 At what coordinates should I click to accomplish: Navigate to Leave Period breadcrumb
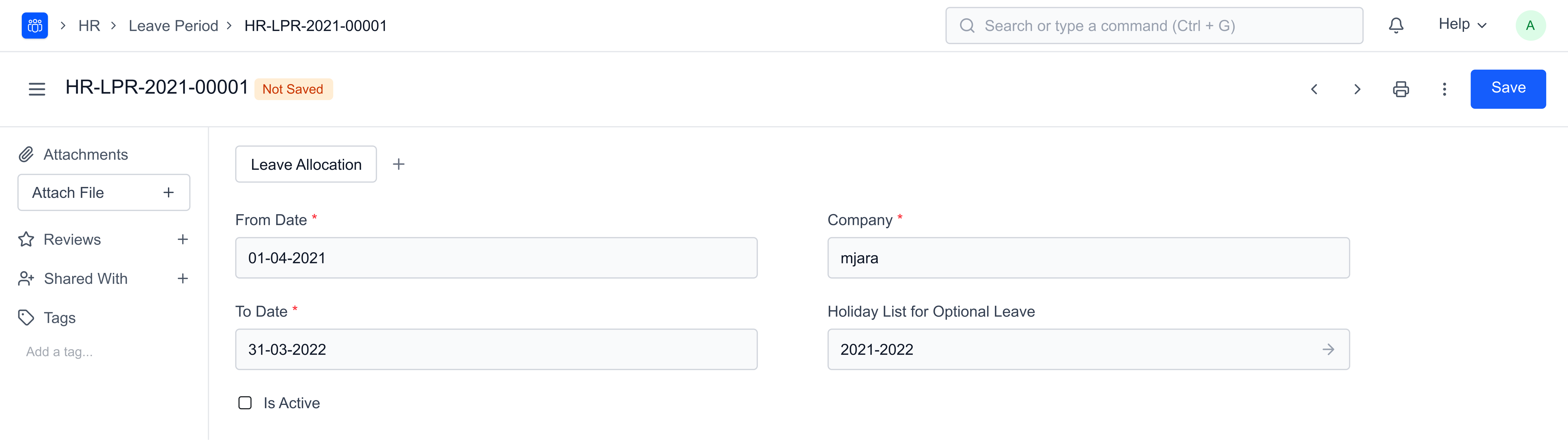pyautogui.click(x=173, y=26)
